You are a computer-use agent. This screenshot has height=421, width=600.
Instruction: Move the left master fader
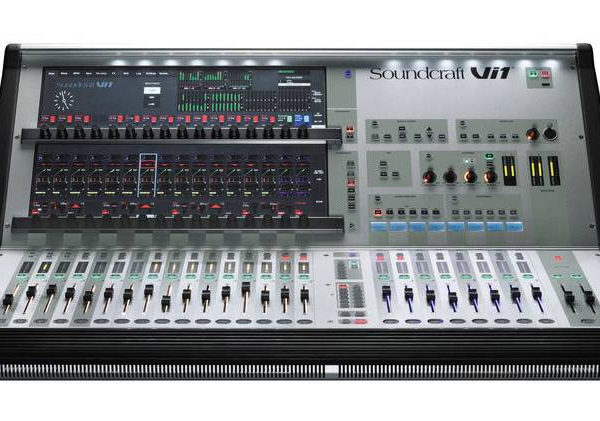568,295
